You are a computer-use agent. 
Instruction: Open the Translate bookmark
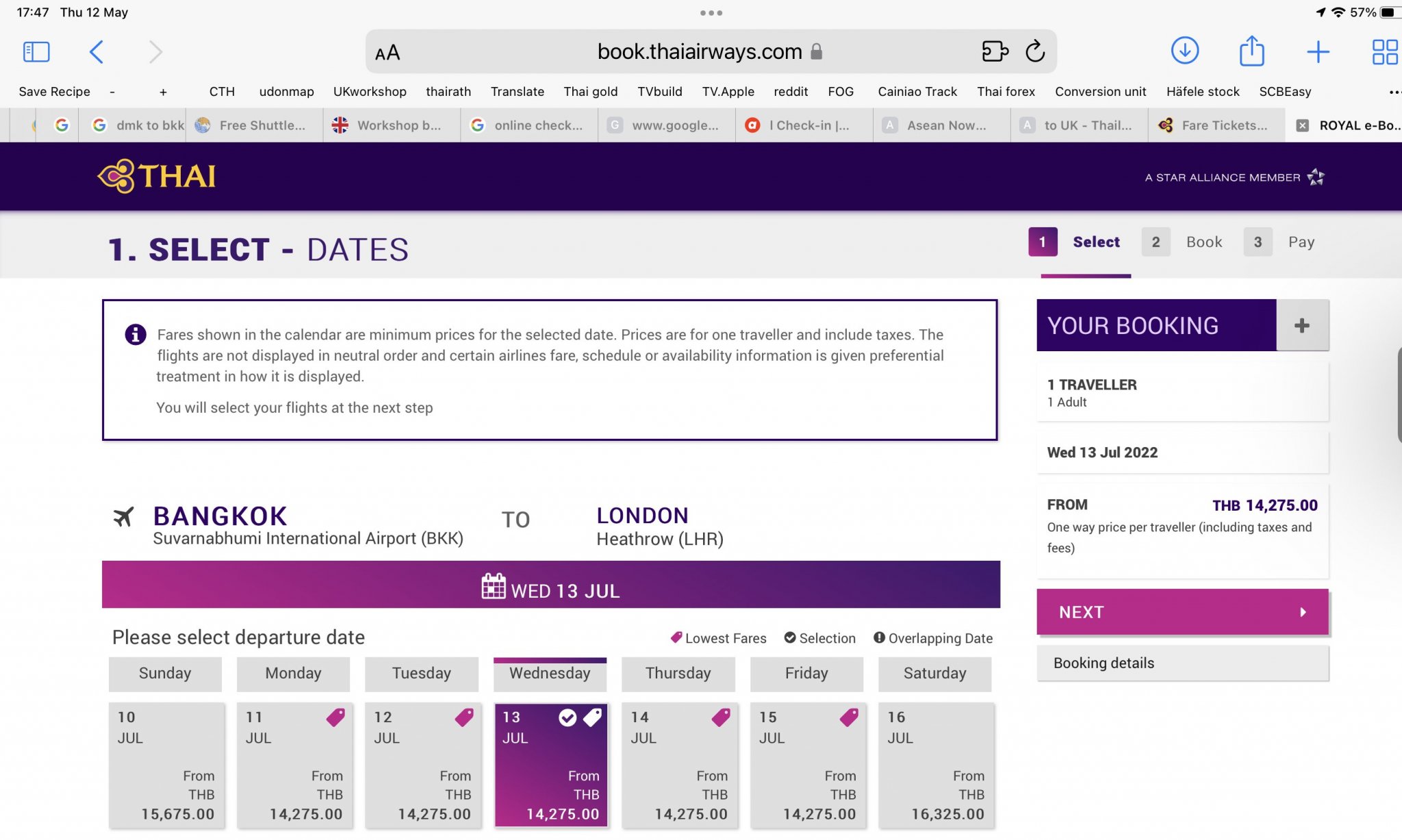(517, 92)
